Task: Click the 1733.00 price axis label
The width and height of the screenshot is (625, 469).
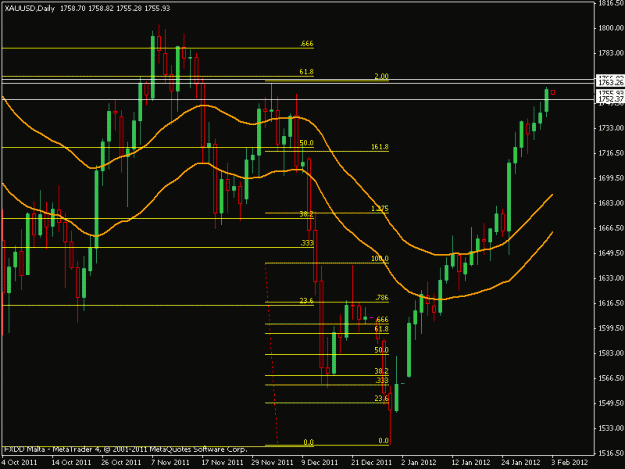Action: click(x=611, y=128)
